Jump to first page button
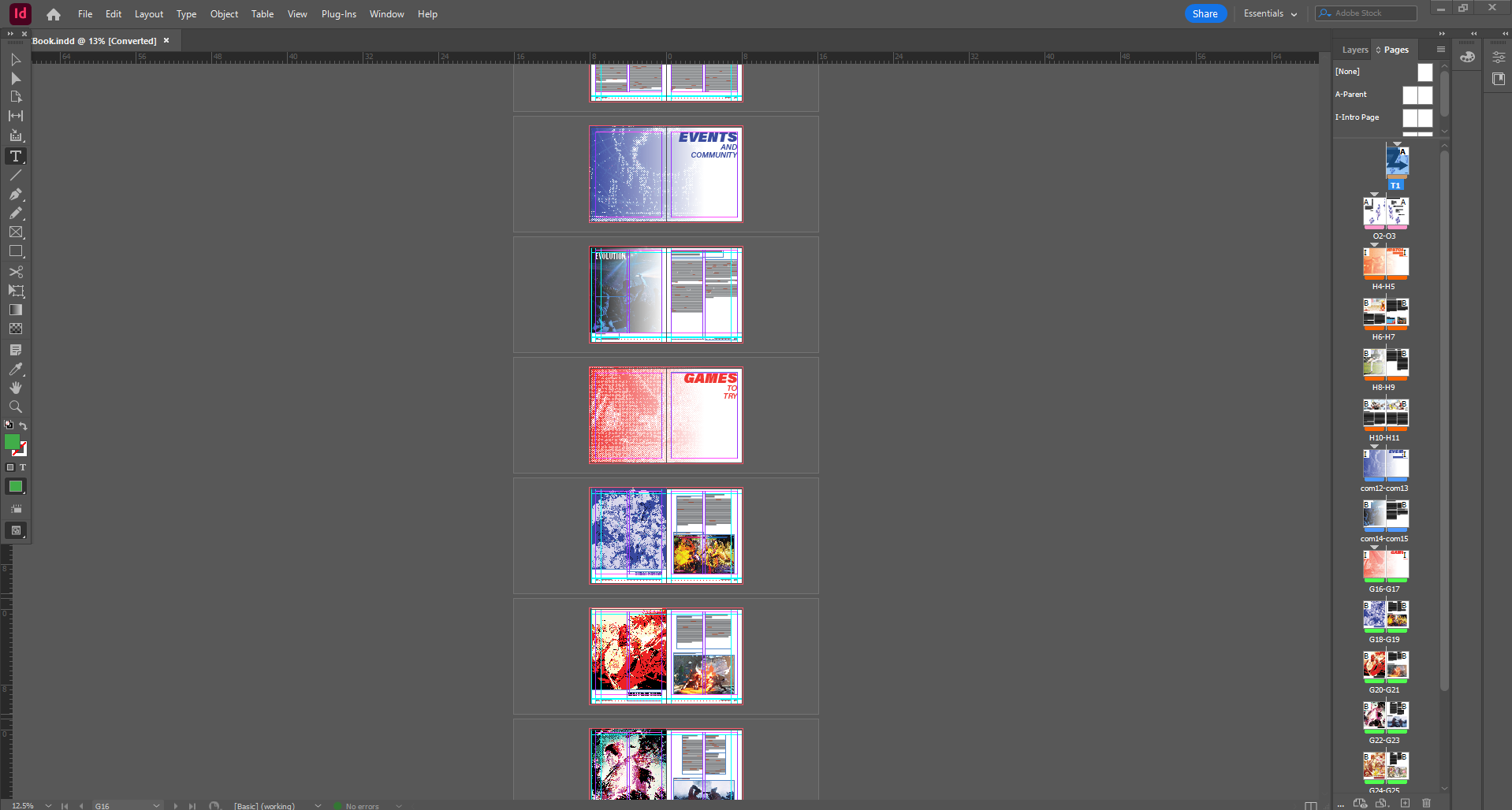Viewport: 1512px width, 810px height. [x=65, y=805]
